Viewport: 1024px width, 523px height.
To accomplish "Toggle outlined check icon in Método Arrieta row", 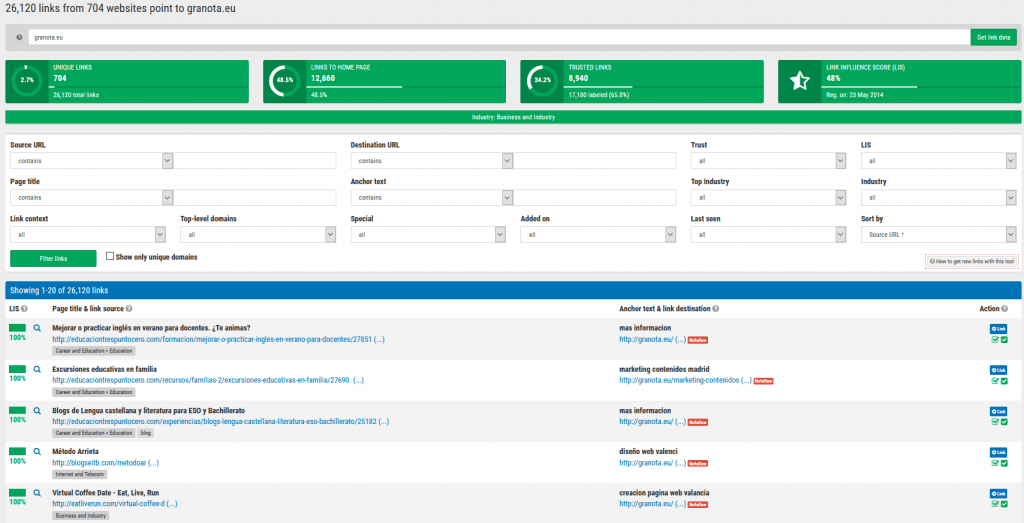I will coord(995,463).
